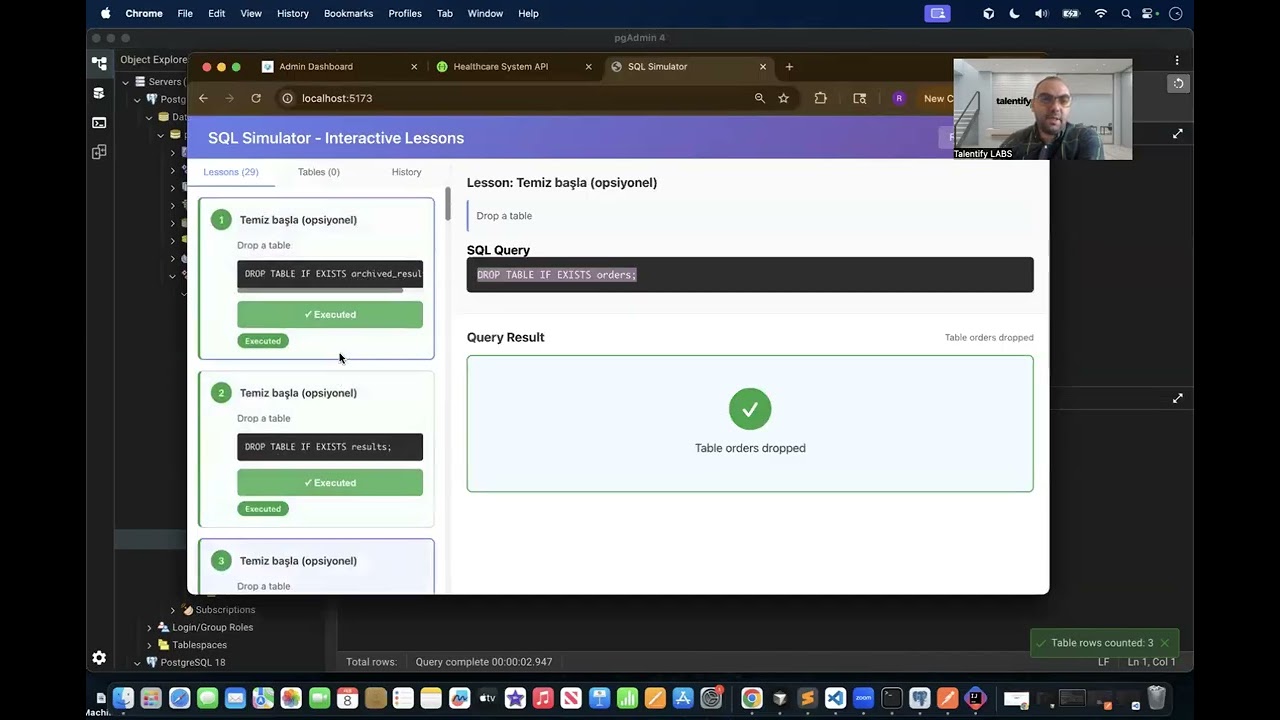Open volume menu bar icon
This screenshot has width=1280, height=720.
coord(1041,13)
